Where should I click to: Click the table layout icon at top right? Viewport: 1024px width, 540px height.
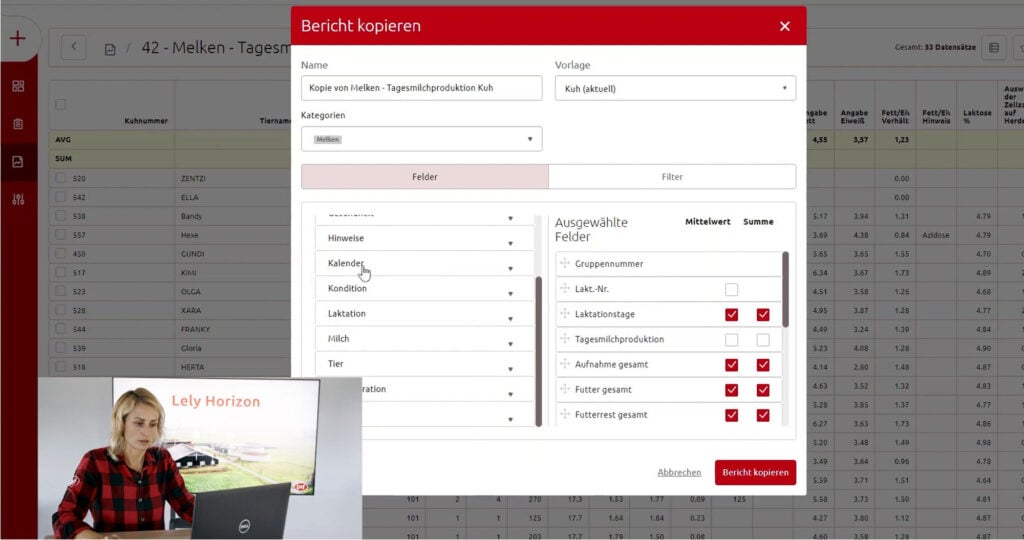[994, 48]
